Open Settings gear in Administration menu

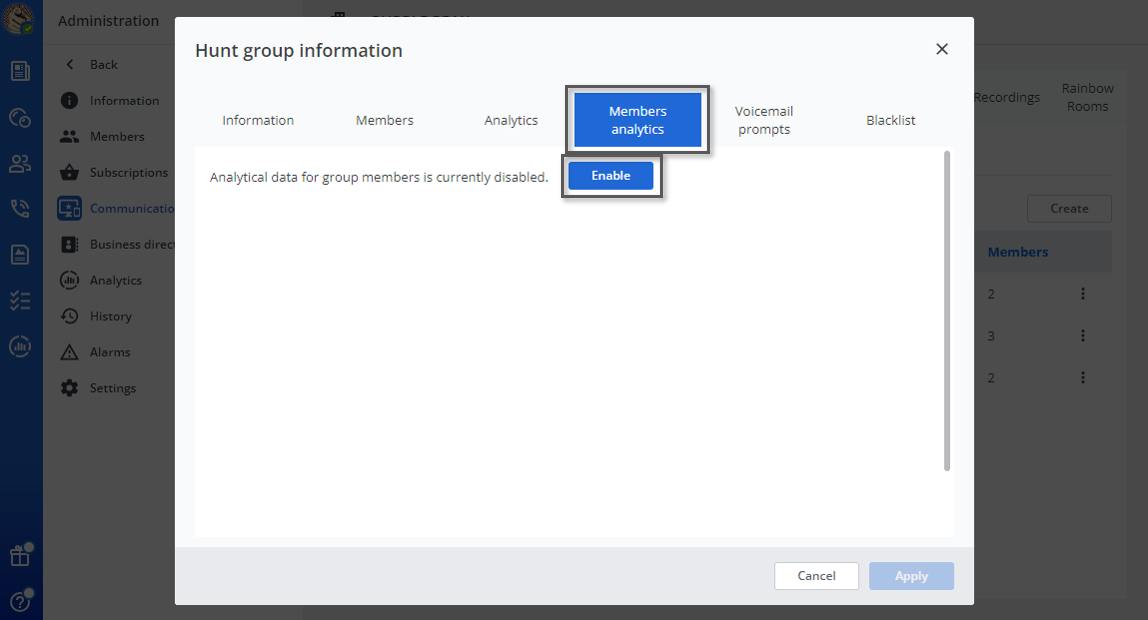69,388
